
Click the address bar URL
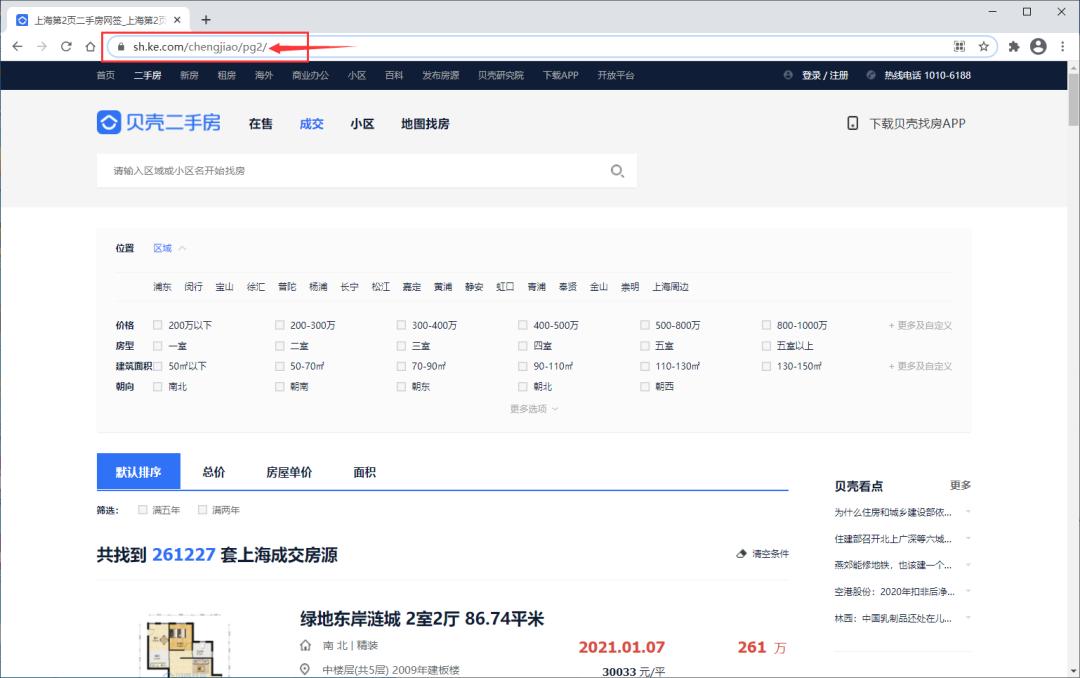tap(200, 47)
